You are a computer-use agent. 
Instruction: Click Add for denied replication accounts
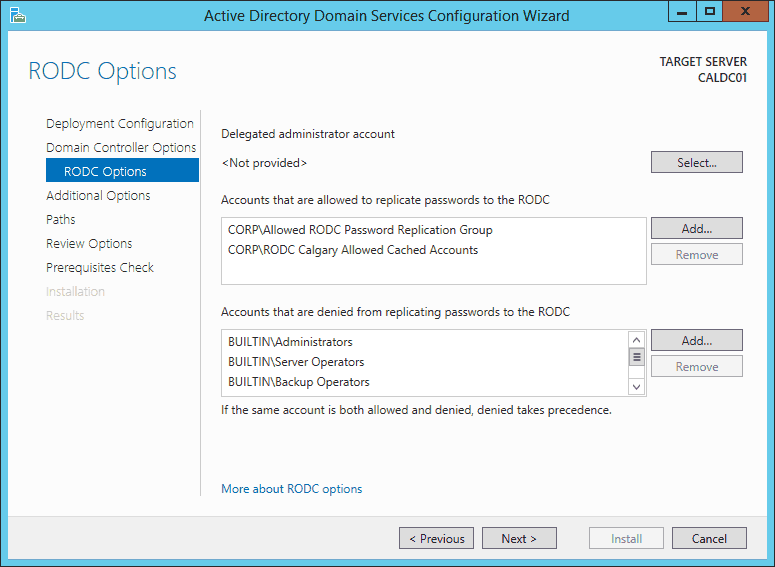696,340
